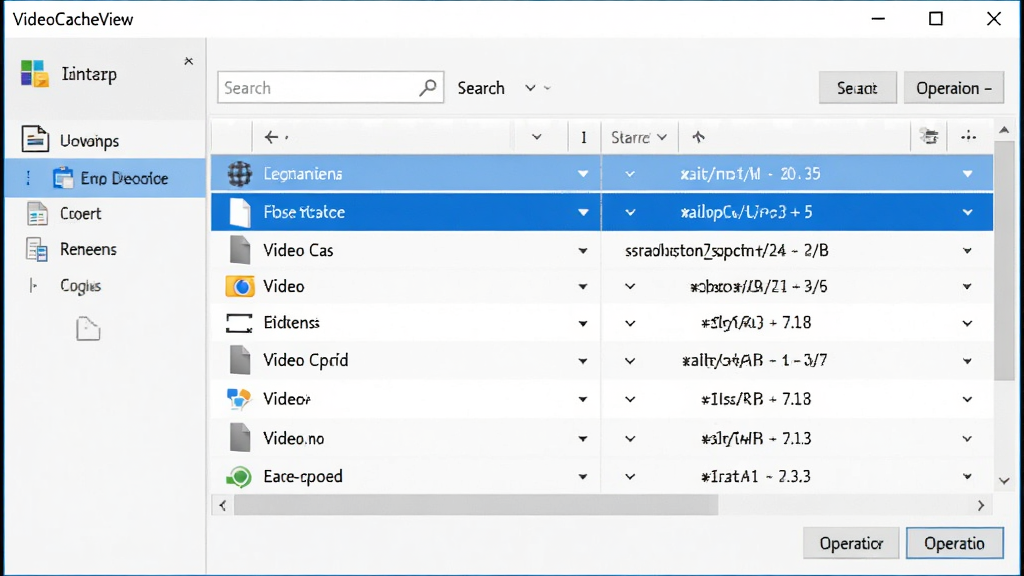The height and width of the screenshot is (576, 1024).
Task: Click the vertical scrollbar down arrow
Action: click(1004, 481)
